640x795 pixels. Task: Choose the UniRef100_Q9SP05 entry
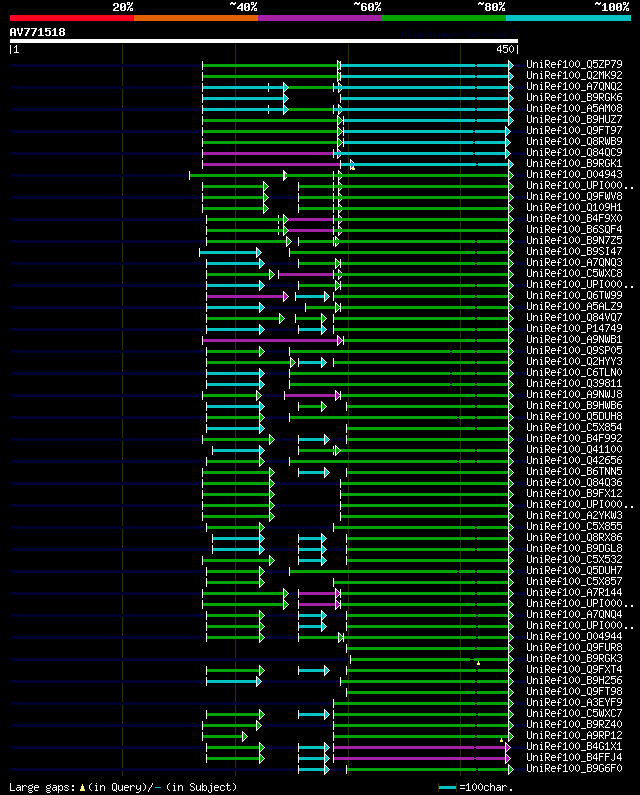coord(574,350)
